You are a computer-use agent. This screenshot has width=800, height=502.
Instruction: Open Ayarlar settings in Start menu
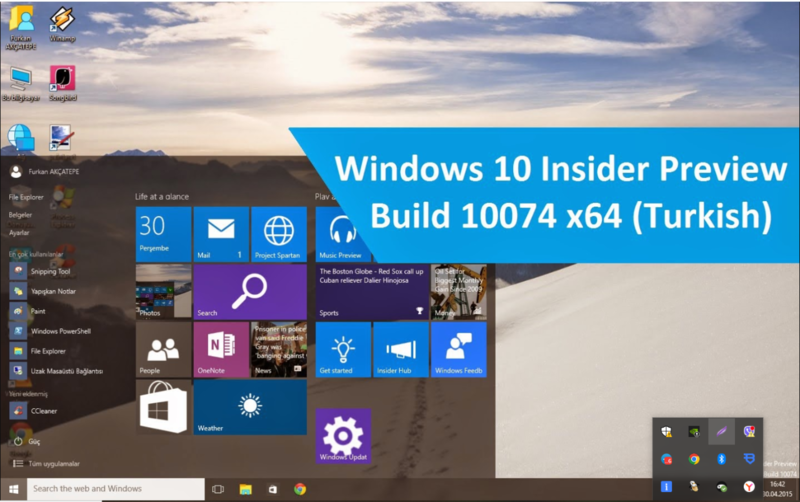click(x=19, y=233)
